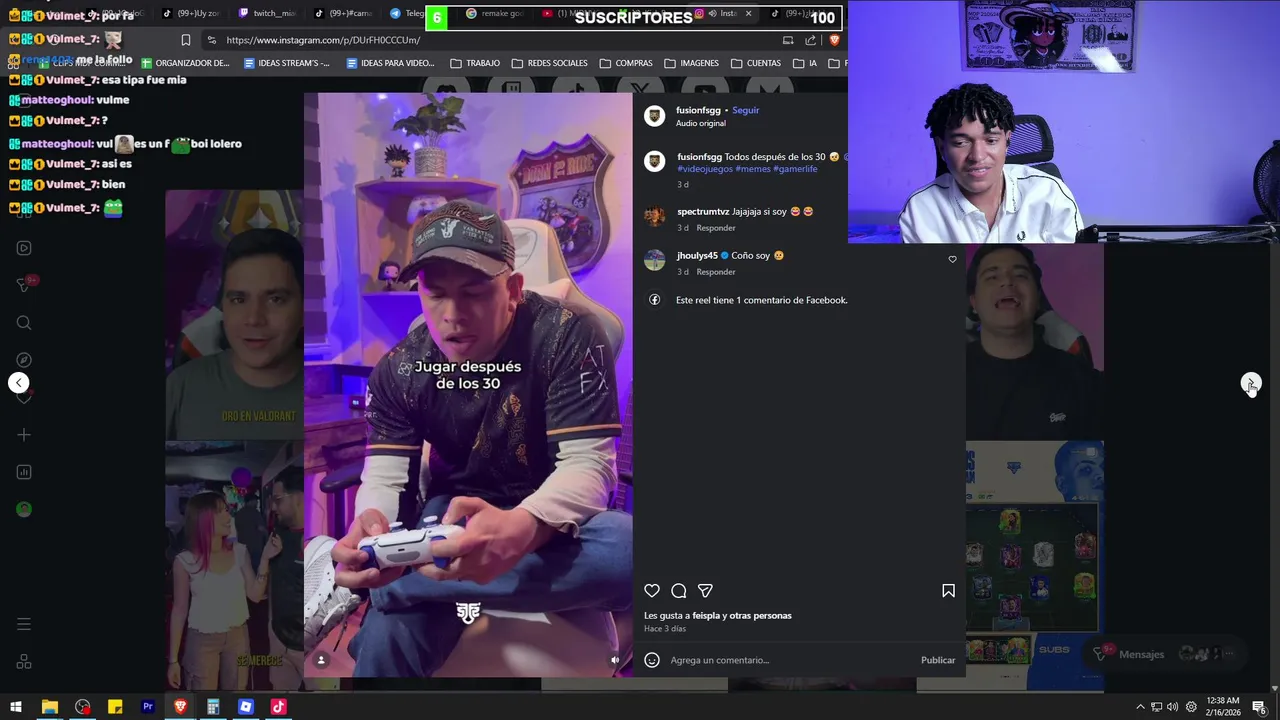Like the reel with the heart icon
Viewport: 1280px width, 720px height.
click(652, 591)
